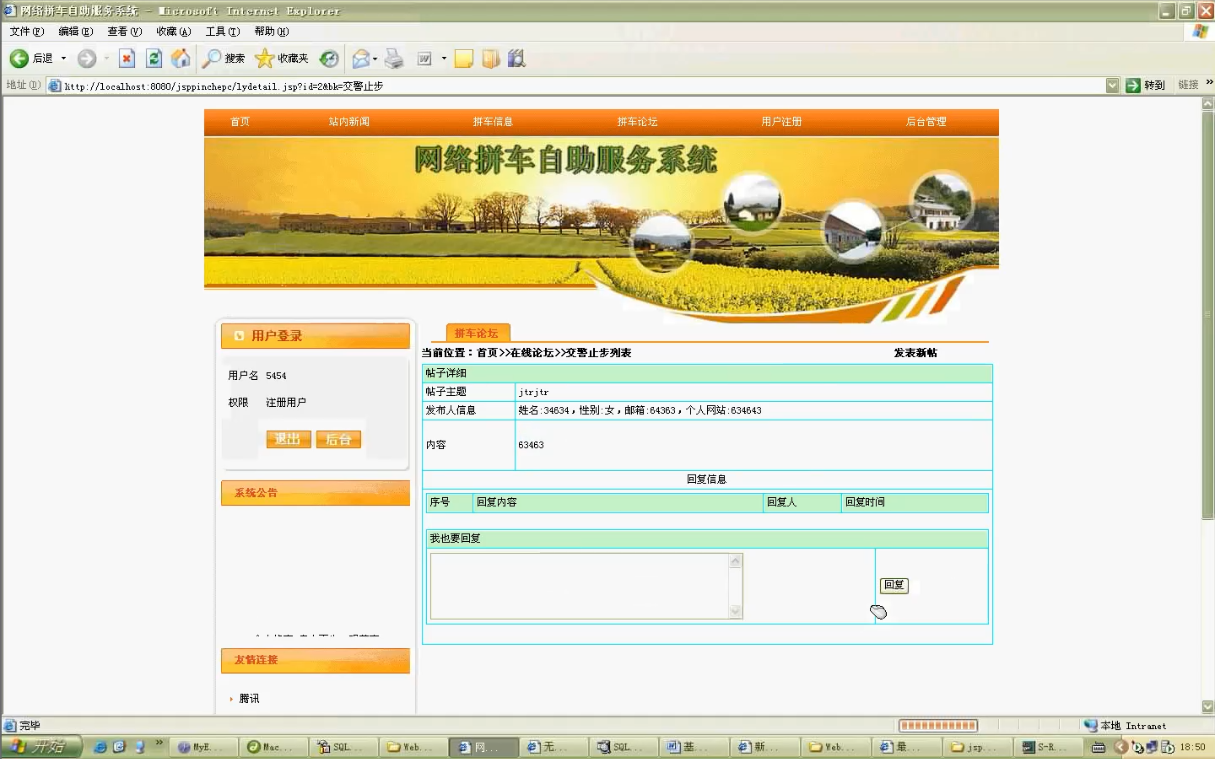Go to 首页 in the orange navigation bar
Viewport: 1215px width, 759px height.
point(240,122)
